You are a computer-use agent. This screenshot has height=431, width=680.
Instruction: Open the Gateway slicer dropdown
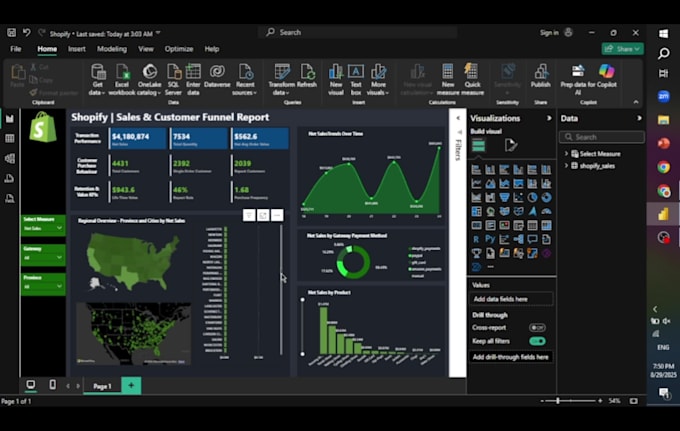click(x=59, y=258)
